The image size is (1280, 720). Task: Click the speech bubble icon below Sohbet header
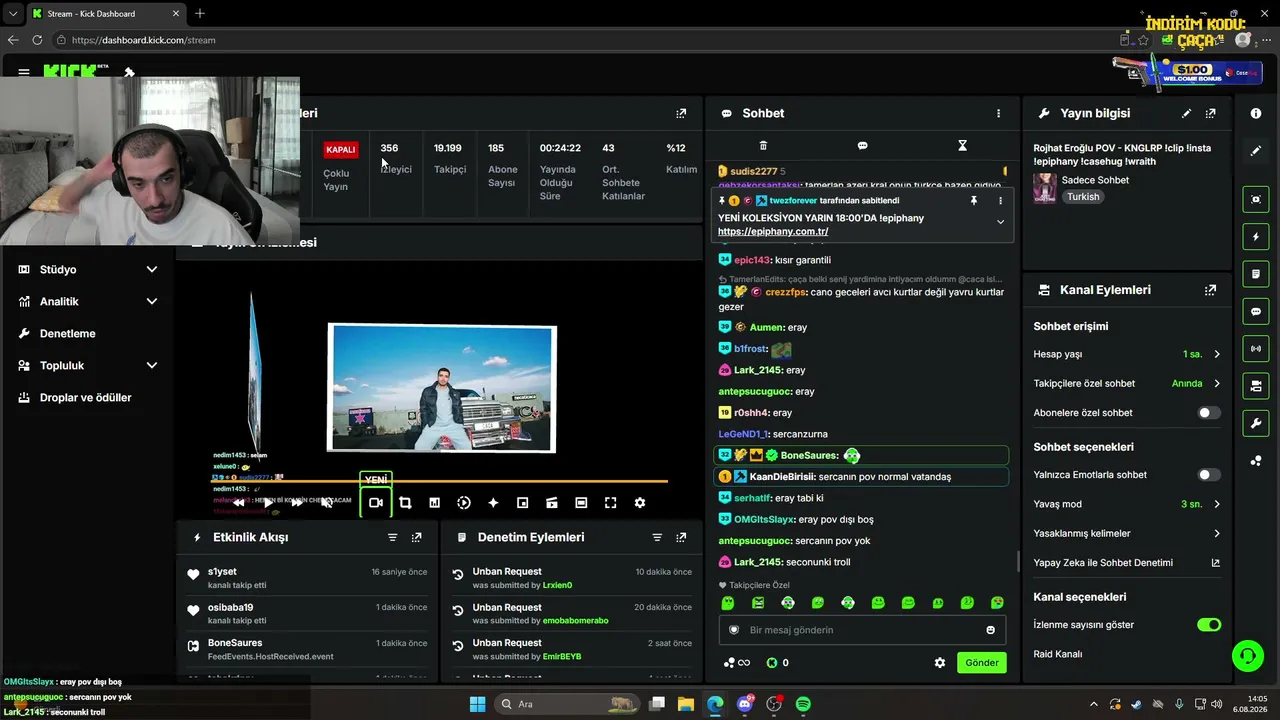(862, 146)
